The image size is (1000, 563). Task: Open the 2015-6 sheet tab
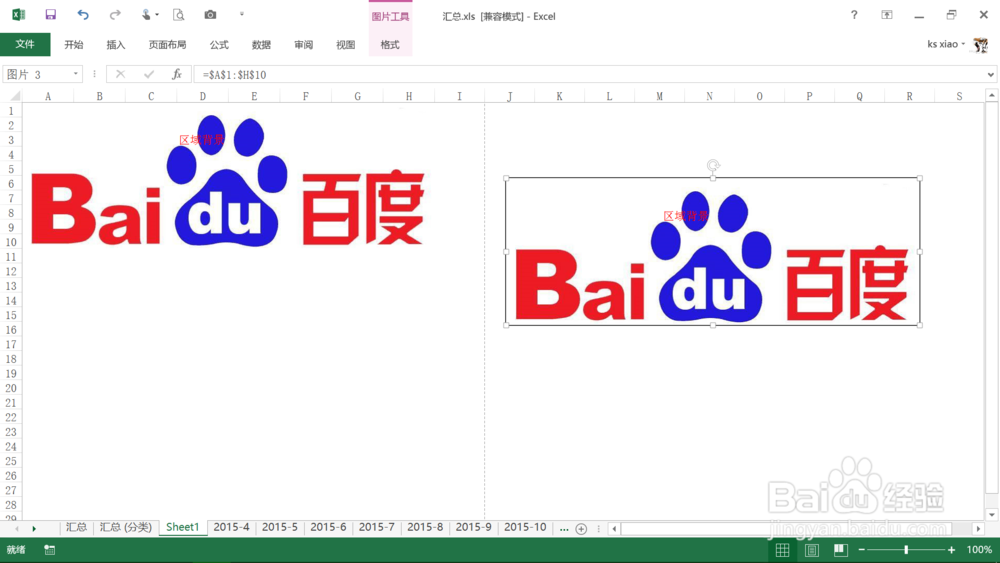click(328, 527)
